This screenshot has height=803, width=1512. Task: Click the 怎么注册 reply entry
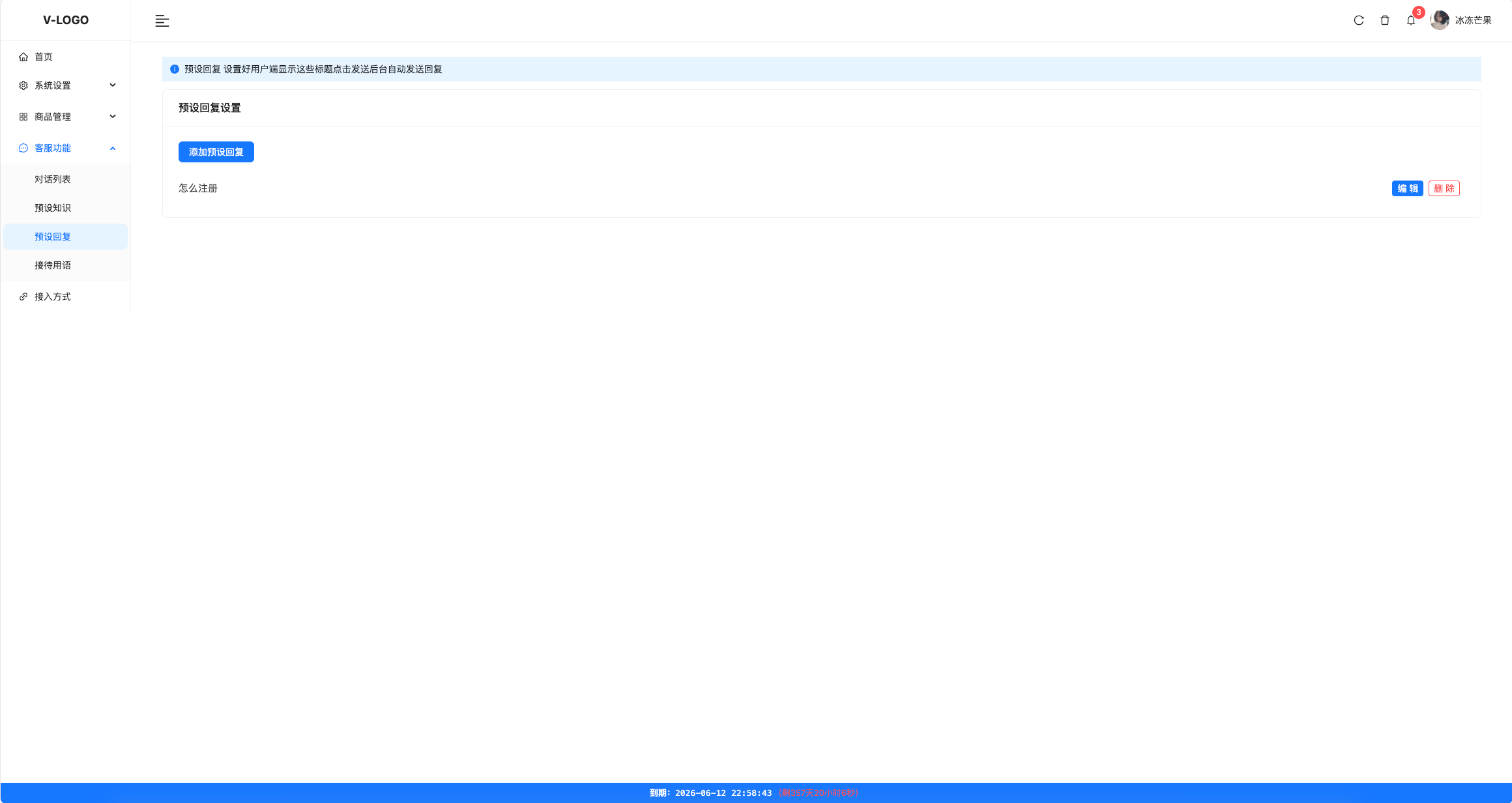[x=198, y=188]
